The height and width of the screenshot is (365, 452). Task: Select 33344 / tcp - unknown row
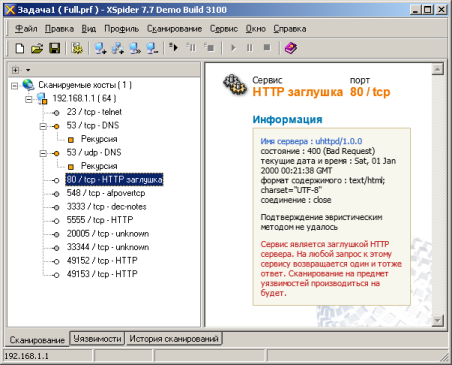click(108, 247)
